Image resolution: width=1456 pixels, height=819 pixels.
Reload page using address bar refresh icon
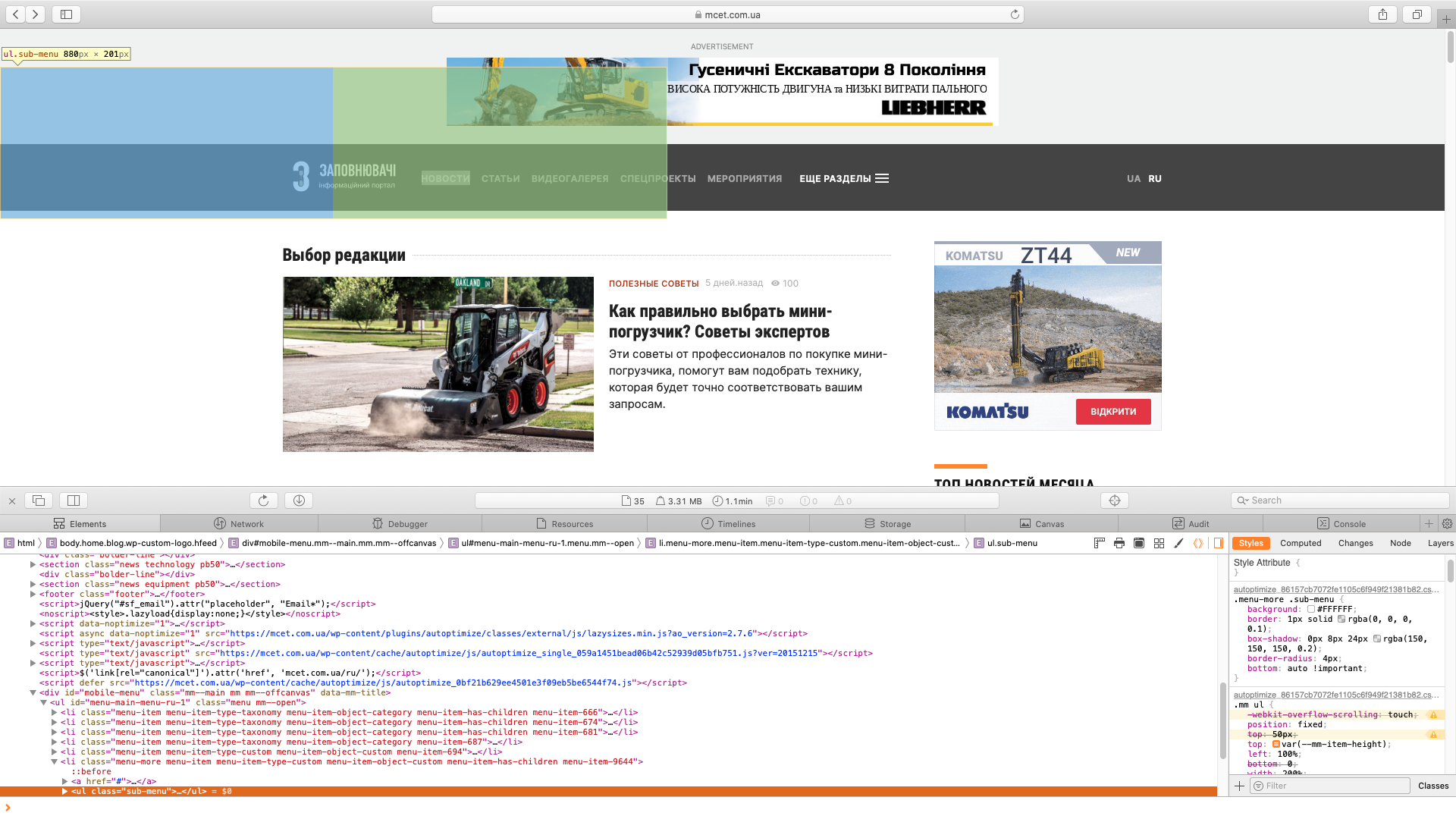pos(1015,14)
